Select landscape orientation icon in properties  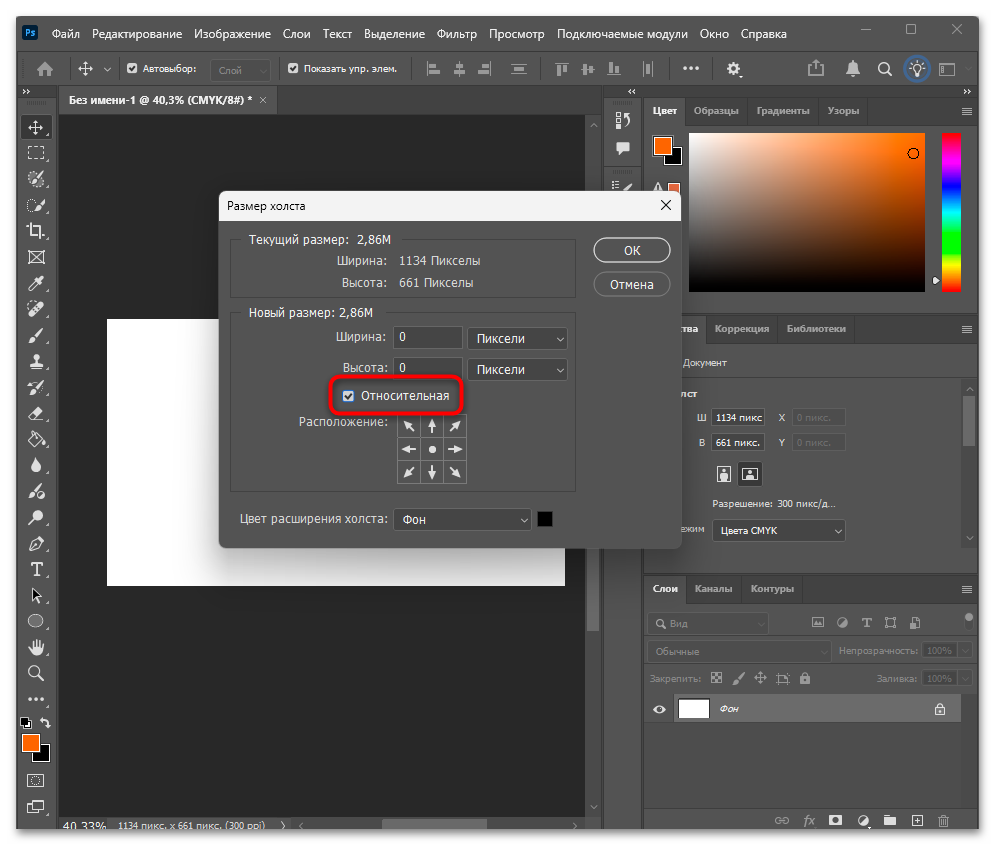(x=749, y=474)
